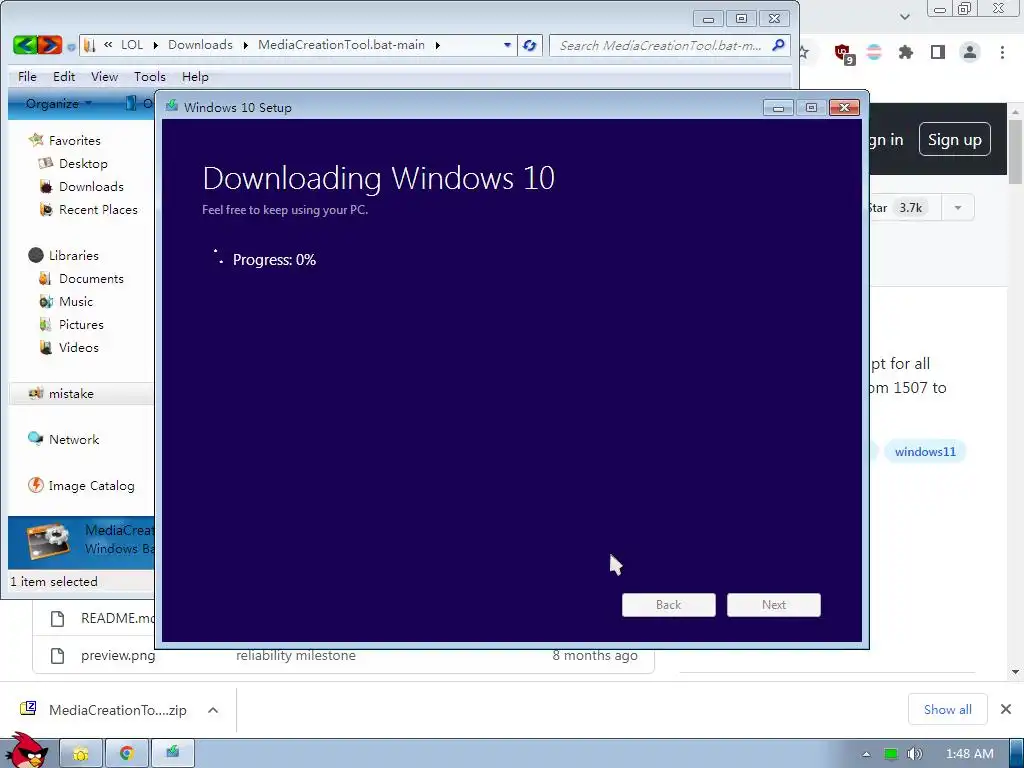The height and width of the screenshot is (768, 1024).
Task: Open the Organize dropdown in Explorer
Action: (58, 104)
